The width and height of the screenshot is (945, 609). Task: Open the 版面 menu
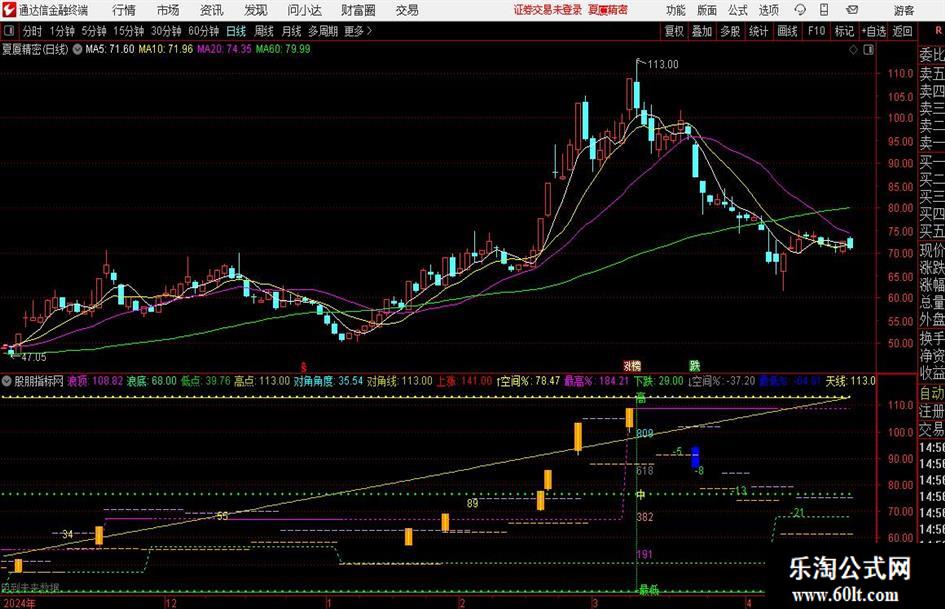point(707,10)
